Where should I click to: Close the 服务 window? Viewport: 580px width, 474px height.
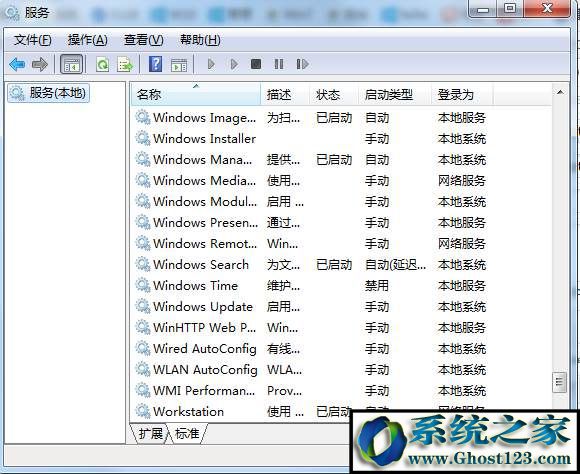[547, 9]
